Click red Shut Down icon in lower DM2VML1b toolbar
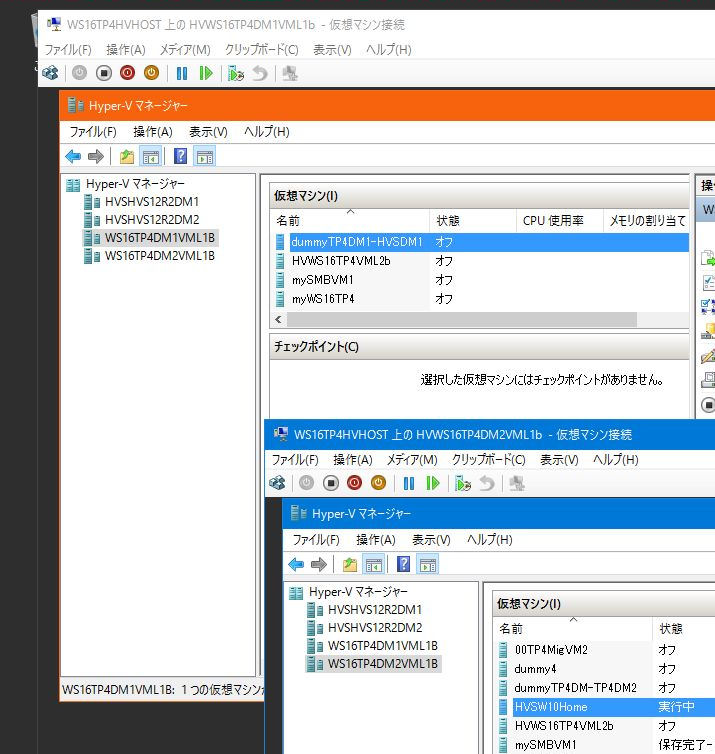The height and width of the screenshot is (754, 715). point(354,483)
